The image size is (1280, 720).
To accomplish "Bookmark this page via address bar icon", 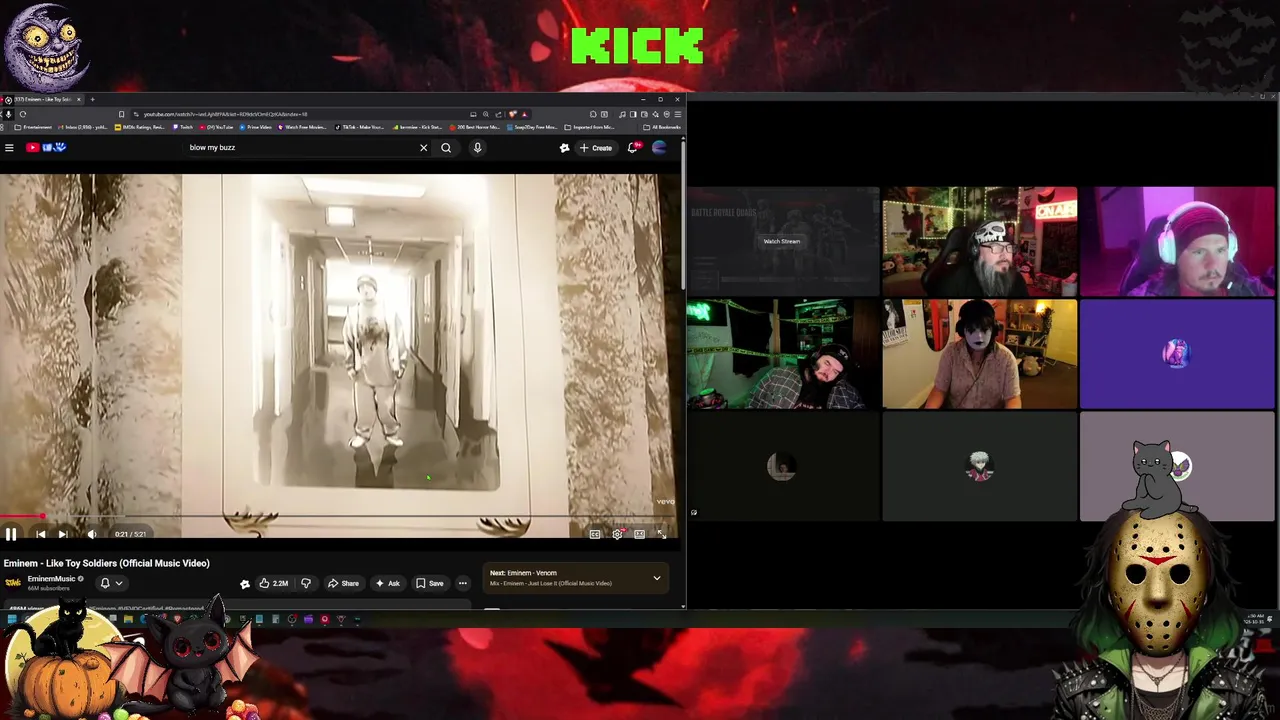I will point(121,114).
